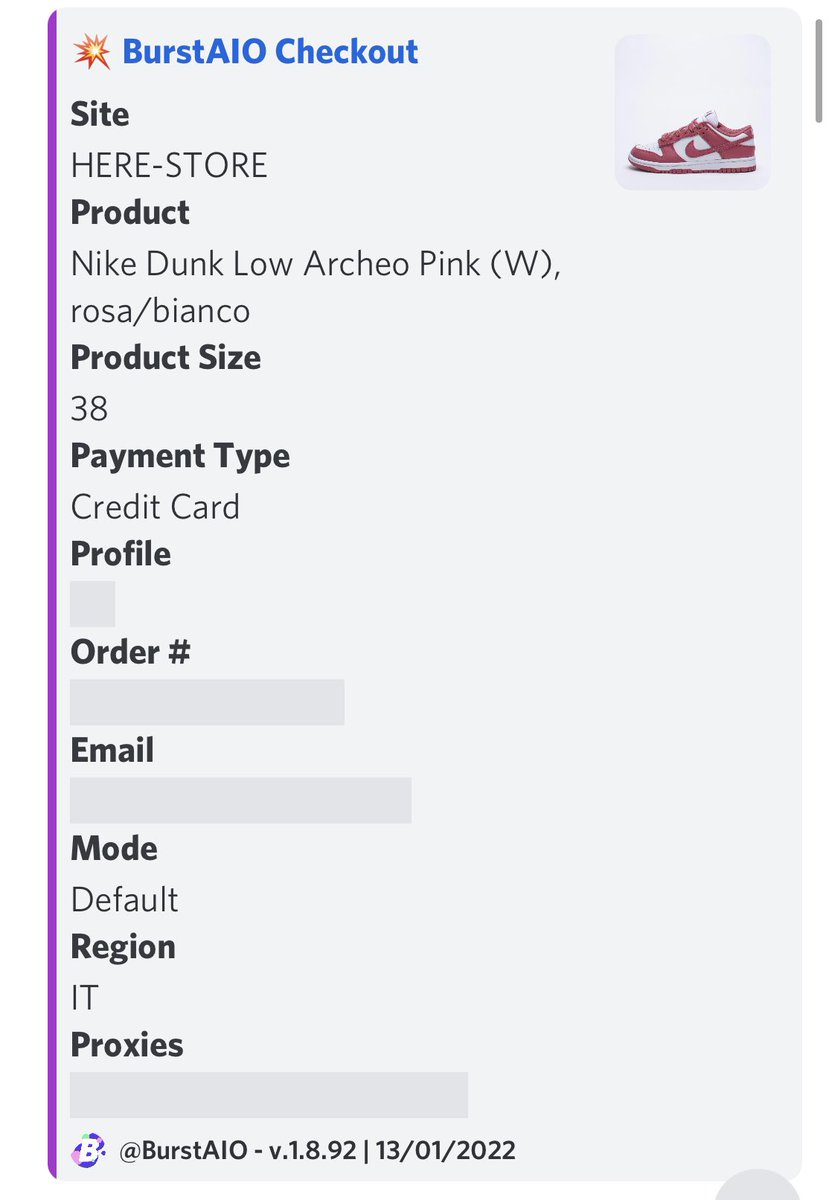Reveal the hidden Profile spoiler
This screenshot has height=1200, width=829.
(93, 604)
